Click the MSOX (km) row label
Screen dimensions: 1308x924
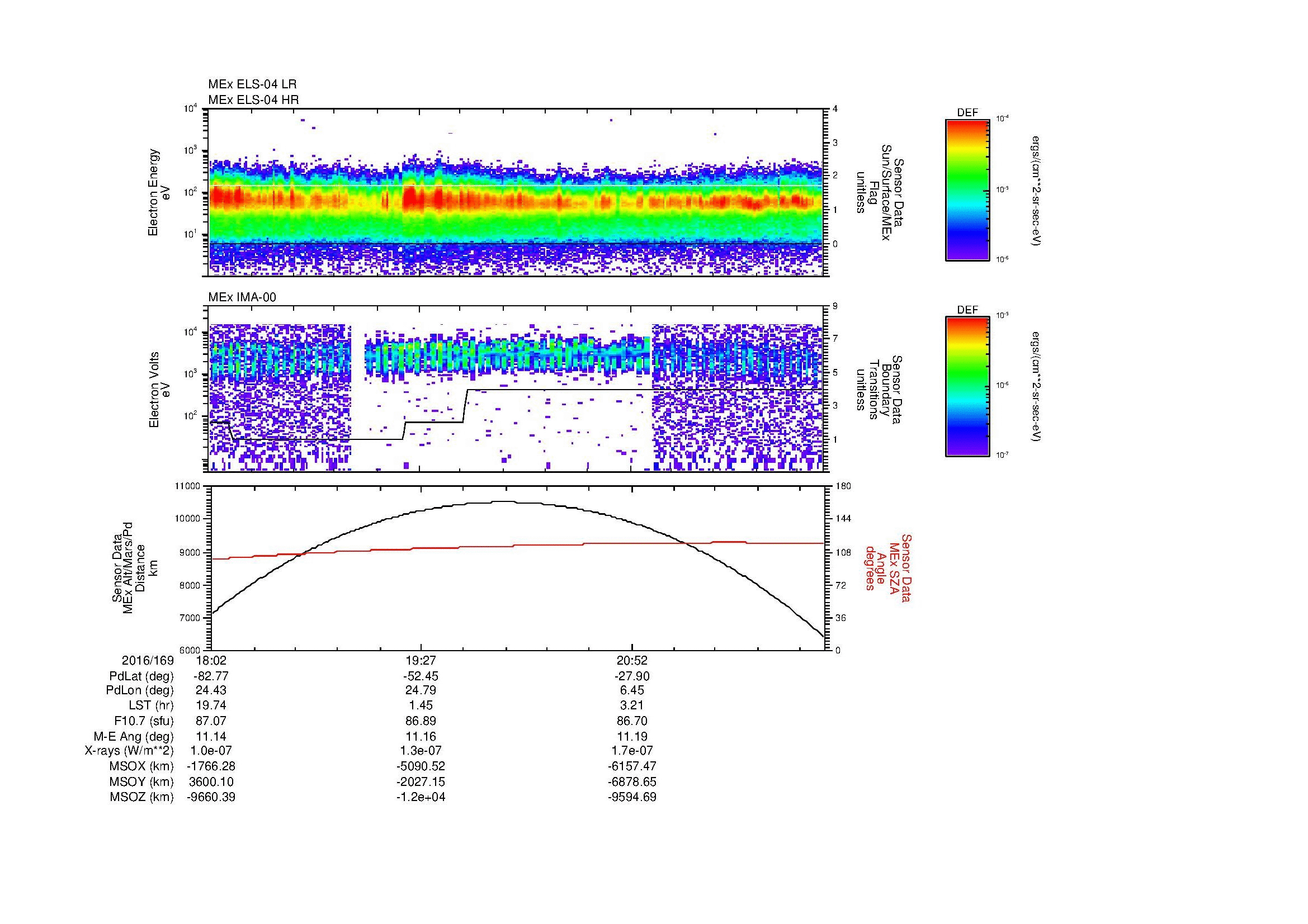click(x=141, y=766)
